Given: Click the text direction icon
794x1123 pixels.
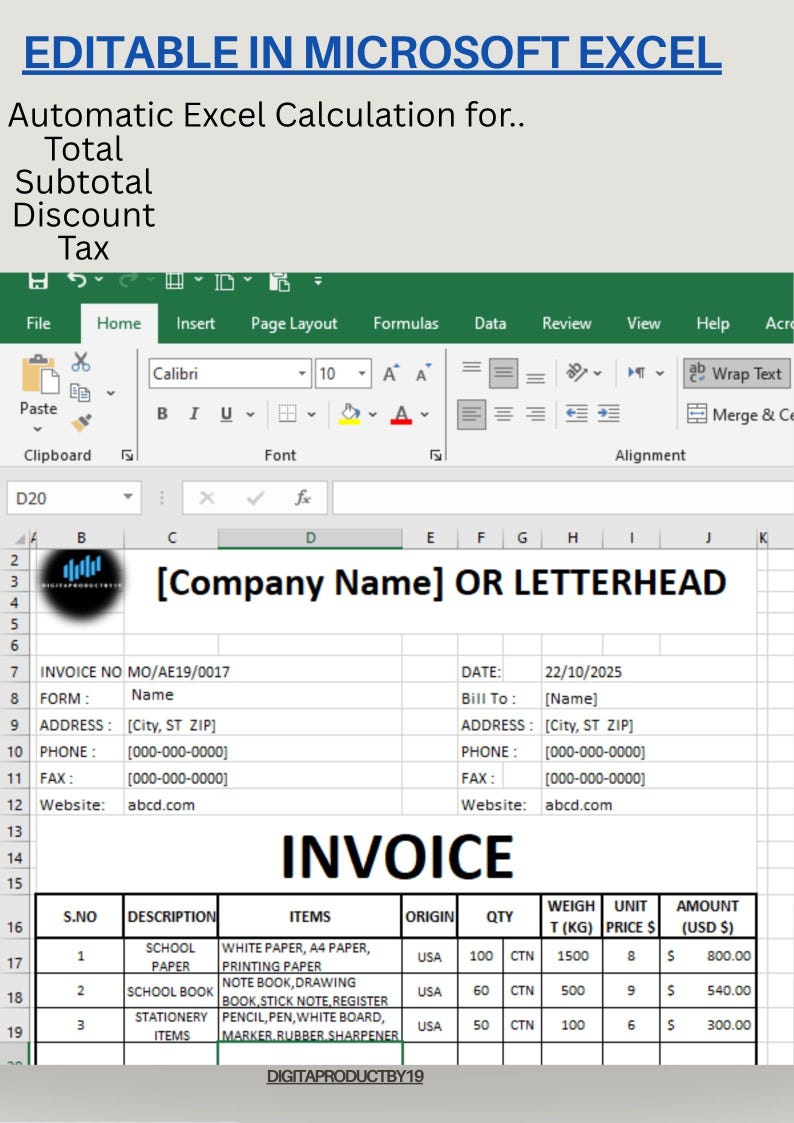Looking at the screenshot, I should 636,372.
